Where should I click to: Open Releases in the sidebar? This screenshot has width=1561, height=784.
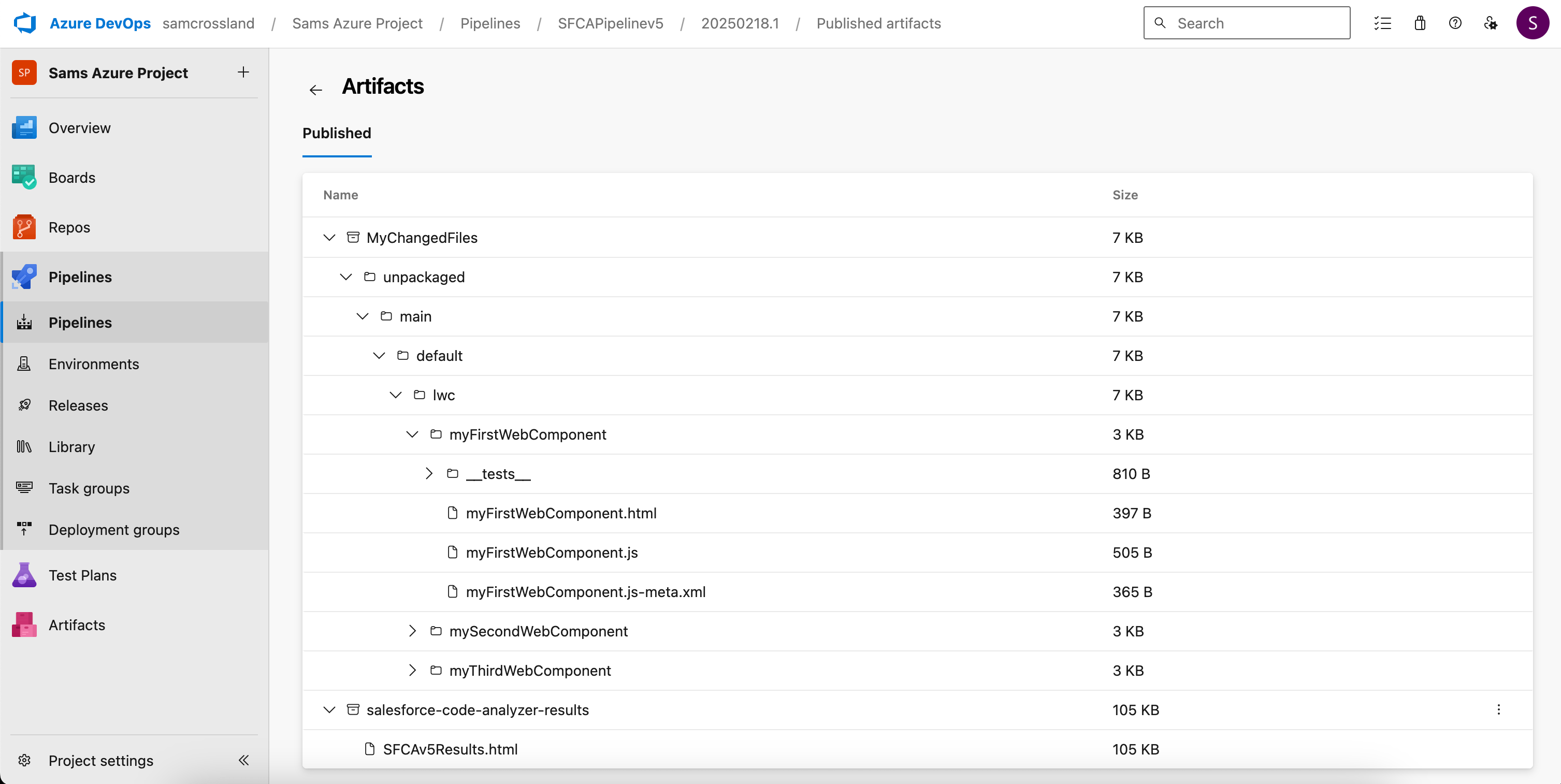tap(135, 405)
